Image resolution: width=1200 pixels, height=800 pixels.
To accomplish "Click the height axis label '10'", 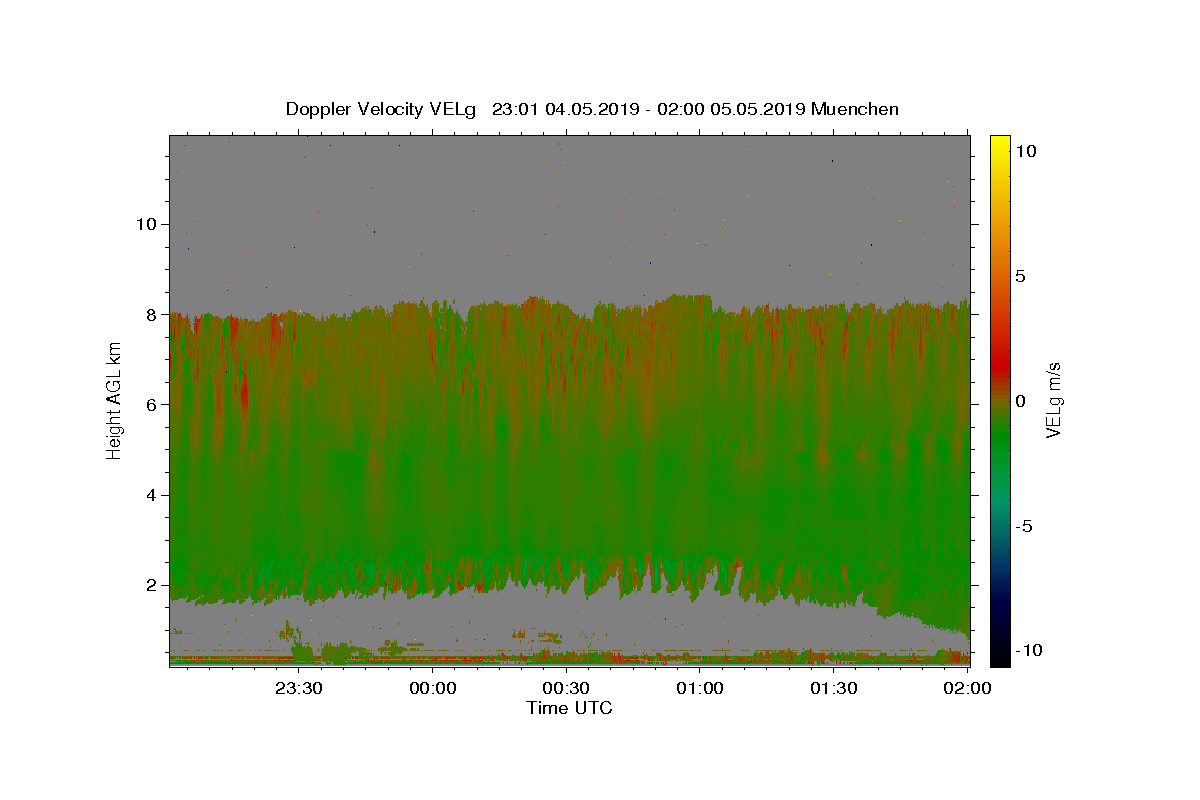I will (x=145, y=224).
